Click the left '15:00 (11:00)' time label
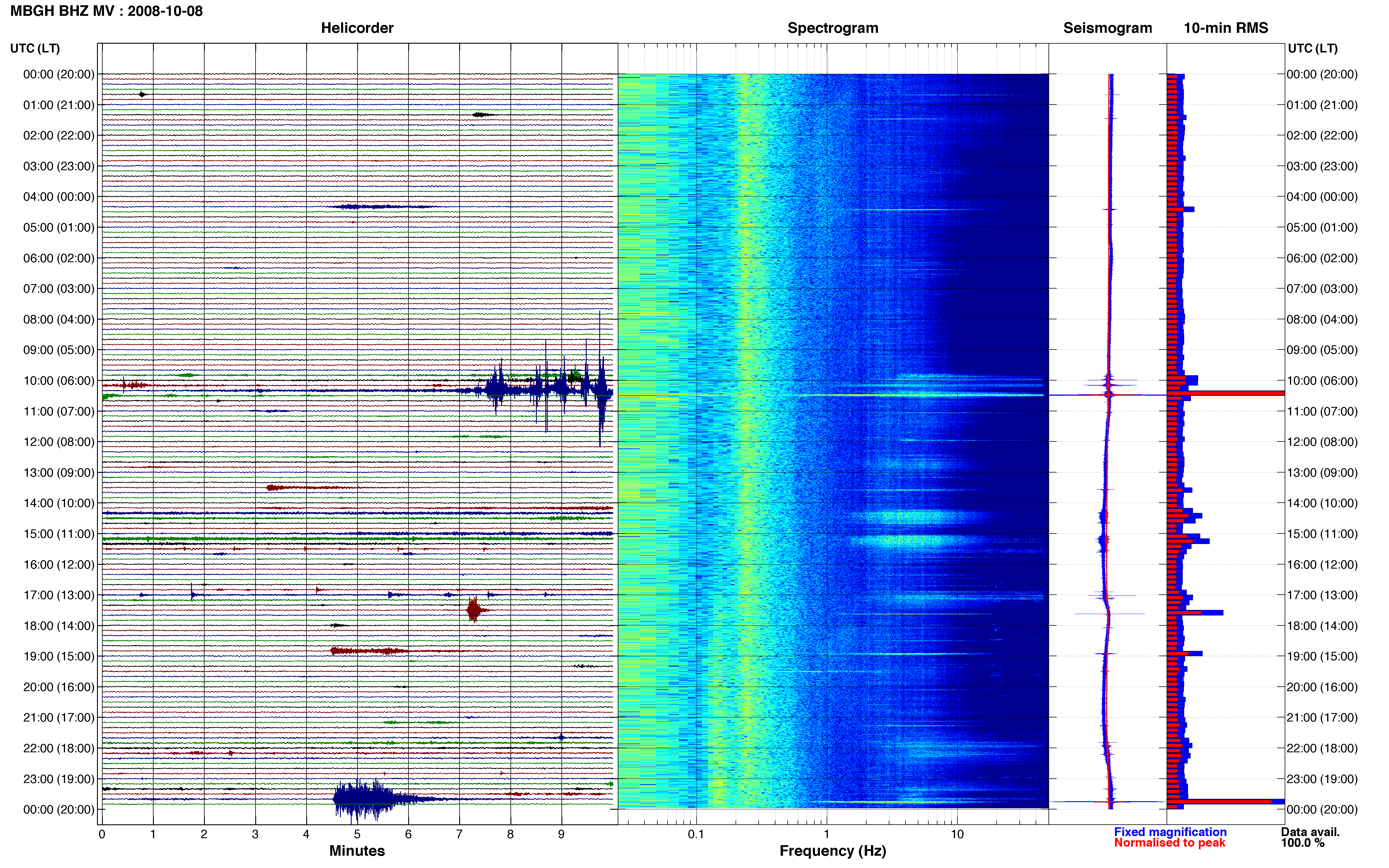 tap(59, 534)
